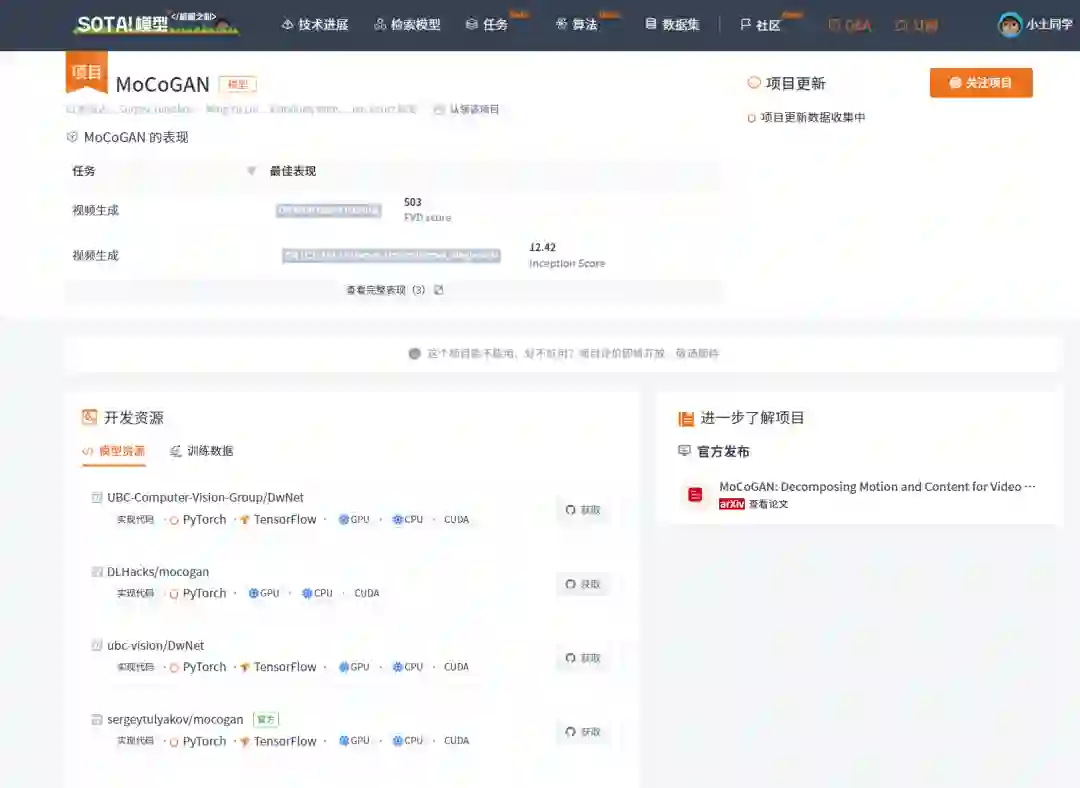Click the 开发资源 section icon
Viewport: 1080px width, 788px height.
(90, 417)
